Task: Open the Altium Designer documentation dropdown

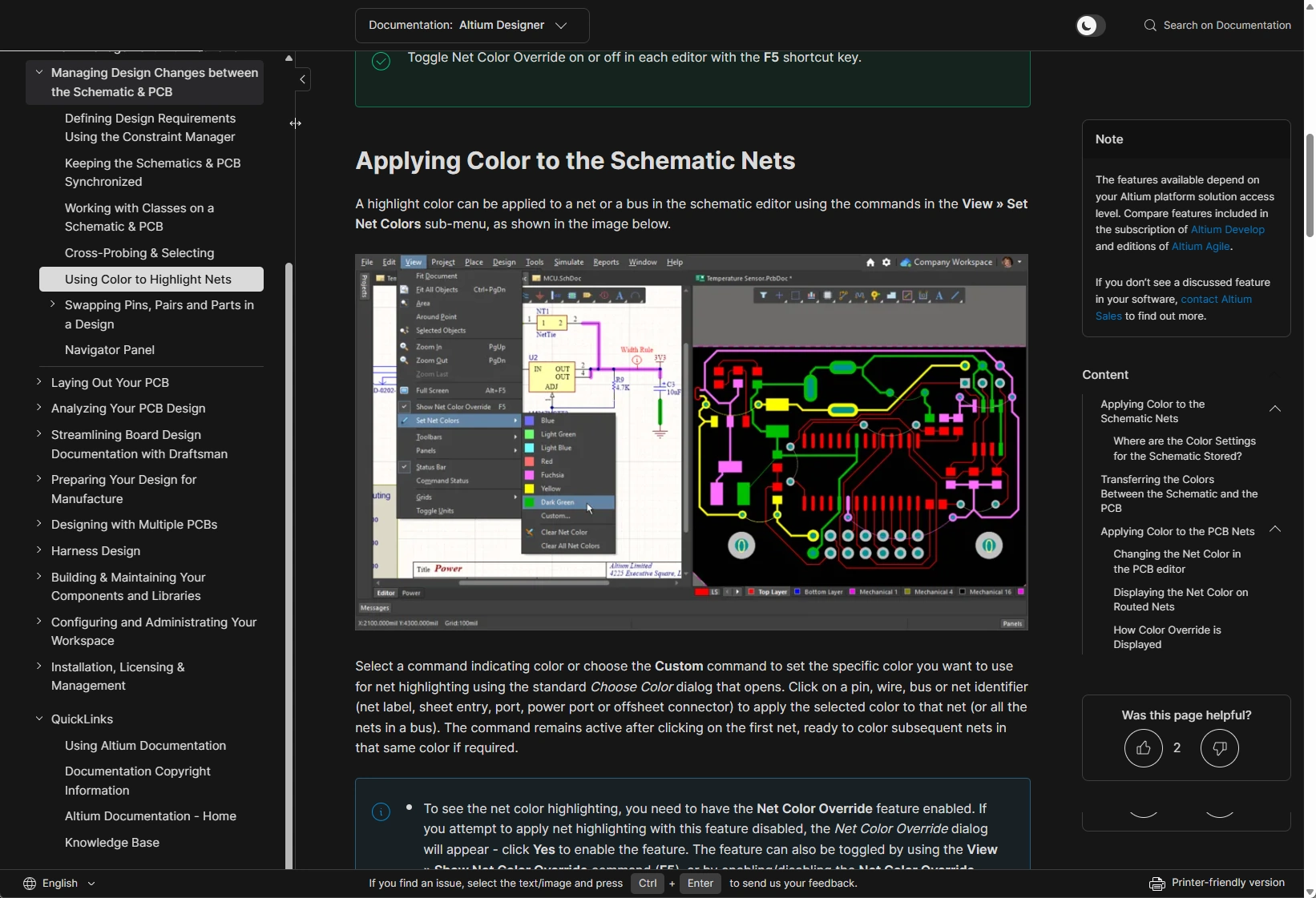Action: click(x=472, y=26)
